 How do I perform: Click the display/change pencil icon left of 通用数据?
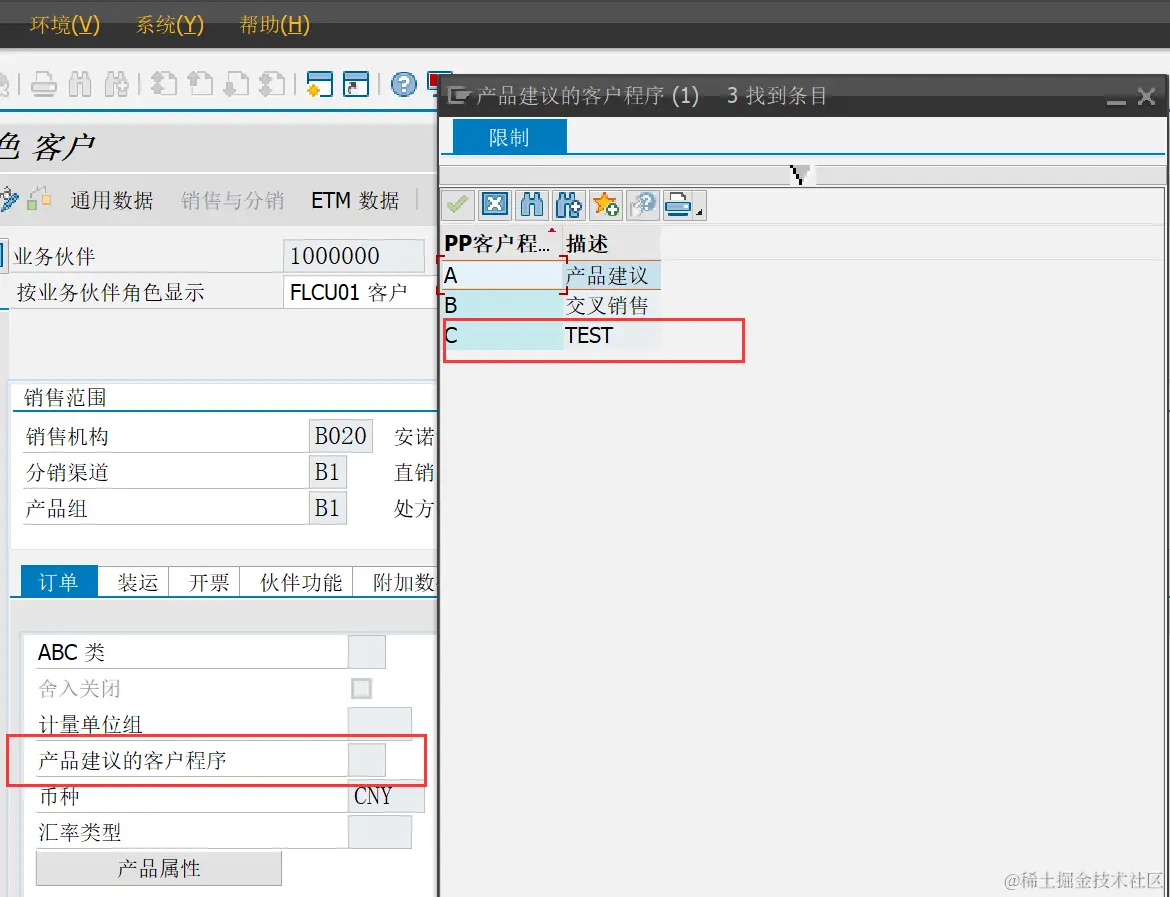[x=9, y=199]
